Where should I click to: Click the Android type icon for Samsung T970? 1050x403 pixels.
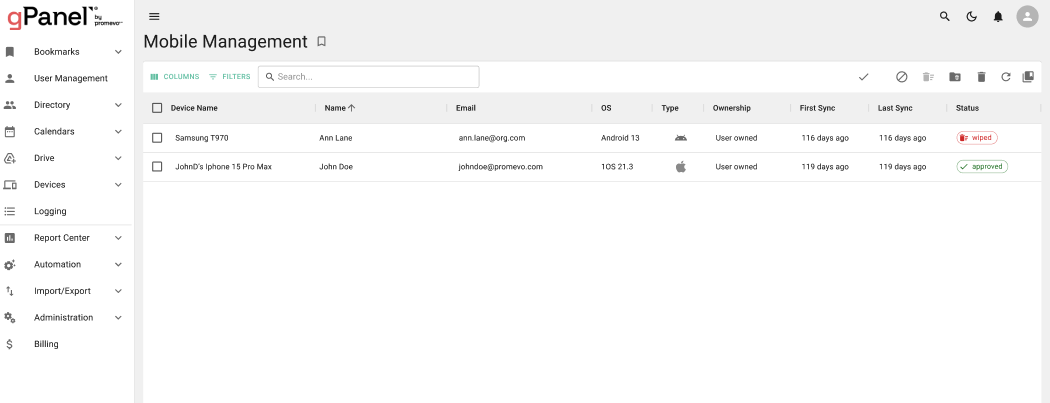[681, 138]
